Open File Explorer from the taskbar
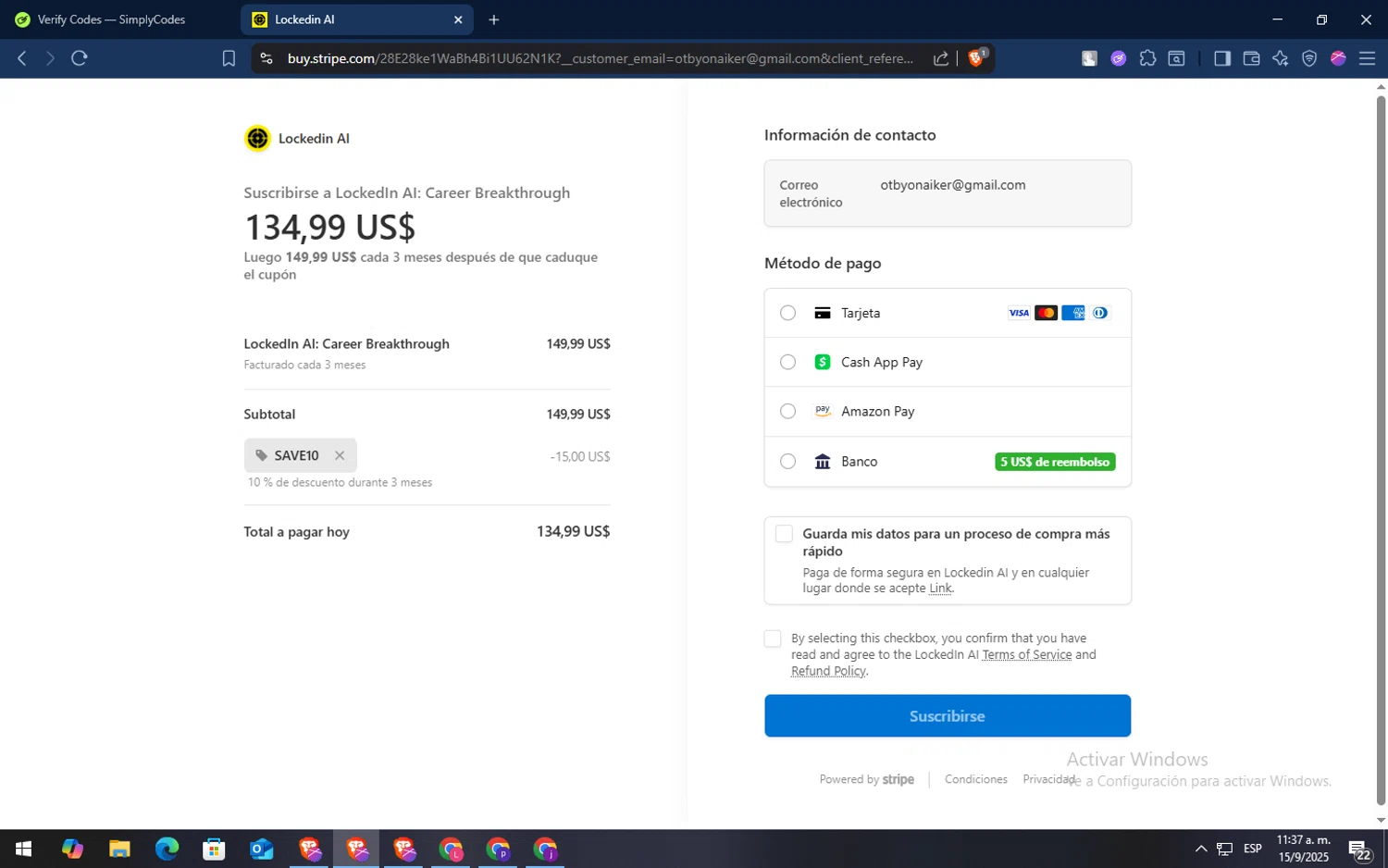This screenshot has width=1388, height=868. click(119, 849)
